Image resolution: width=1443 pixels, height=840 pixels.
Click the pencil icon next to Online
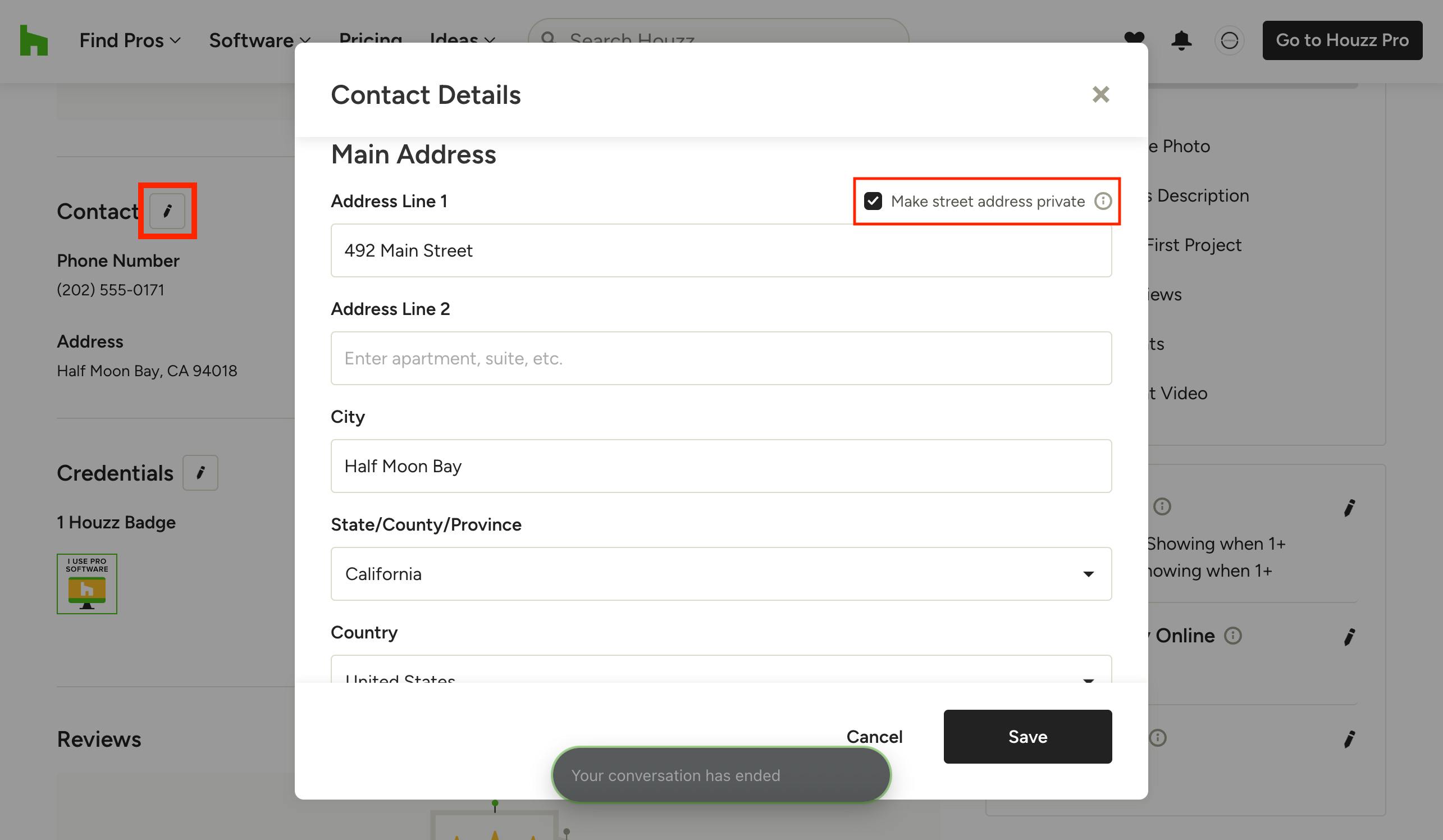point(1350,637)
